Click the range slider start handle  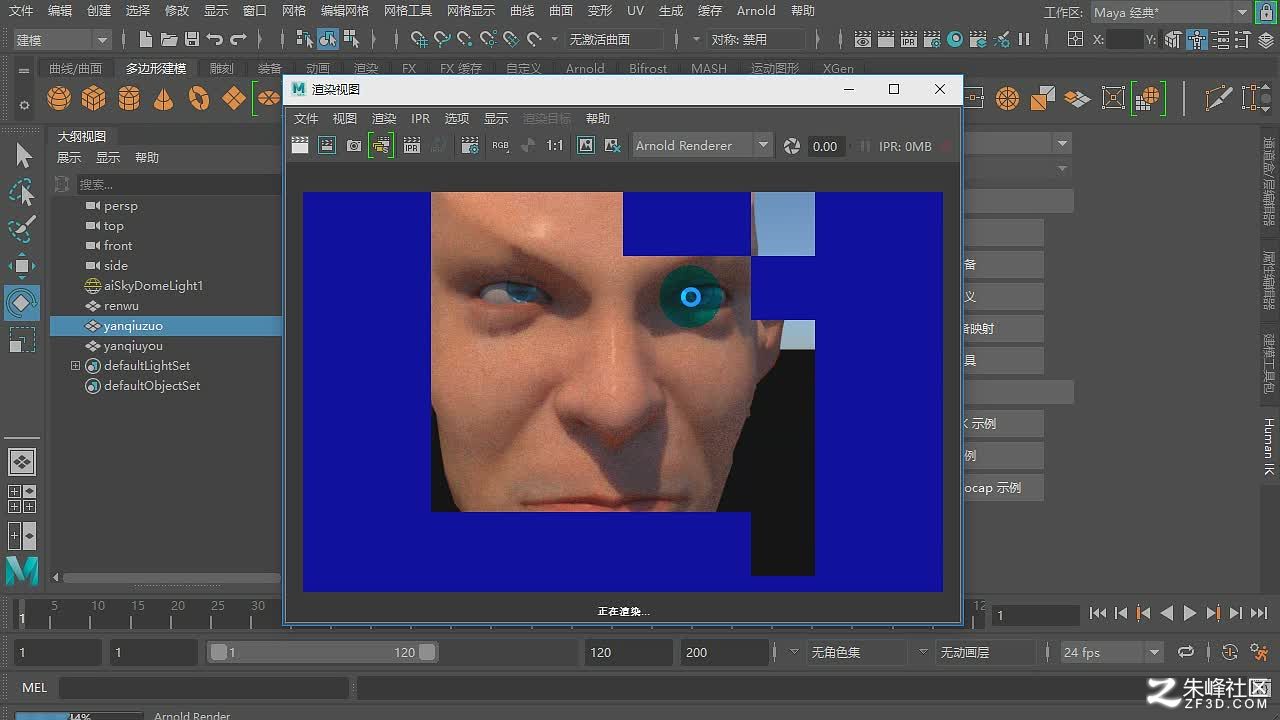tap(217, 652)
